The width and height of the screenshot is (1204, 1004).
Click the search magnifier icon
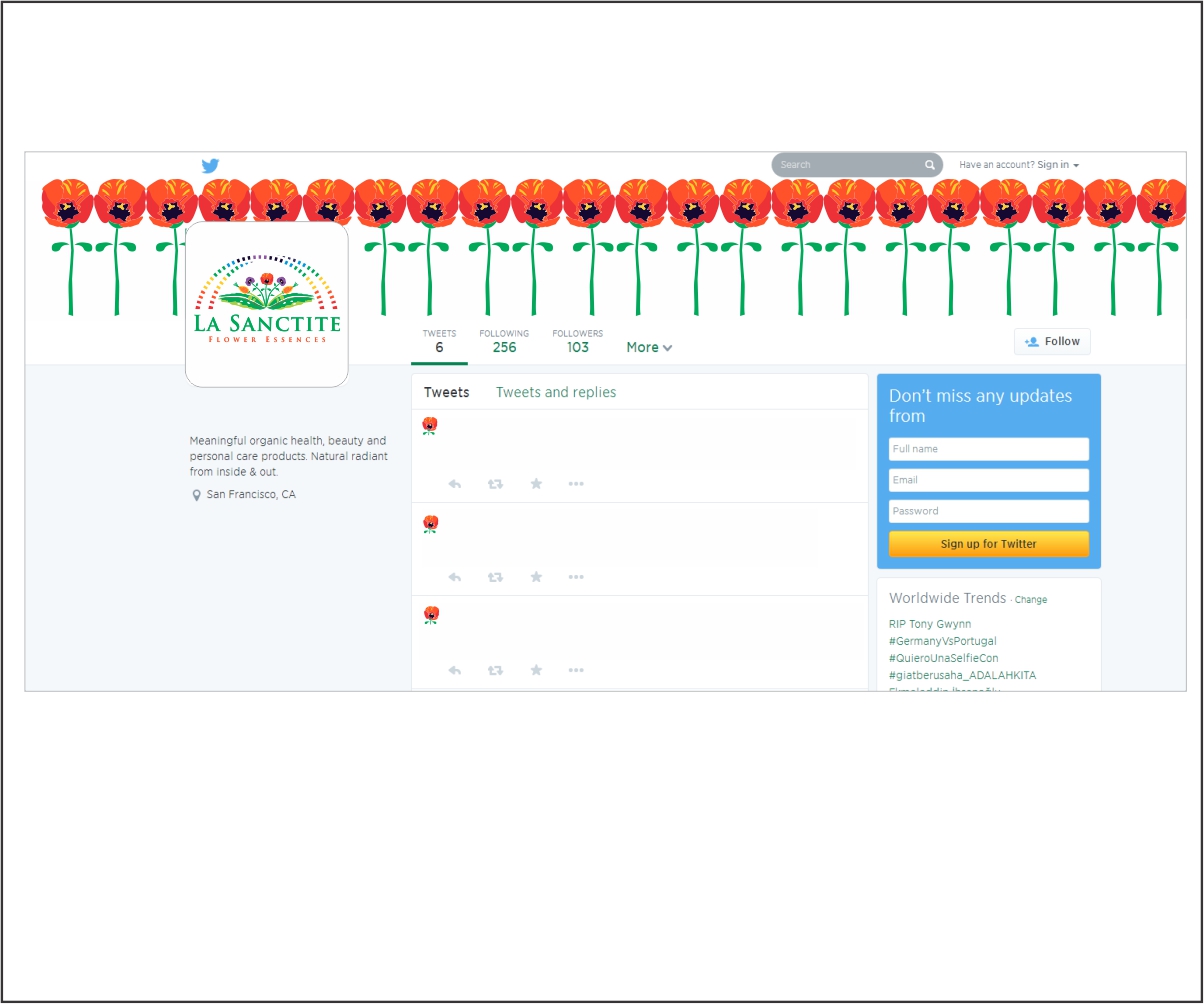929,165
